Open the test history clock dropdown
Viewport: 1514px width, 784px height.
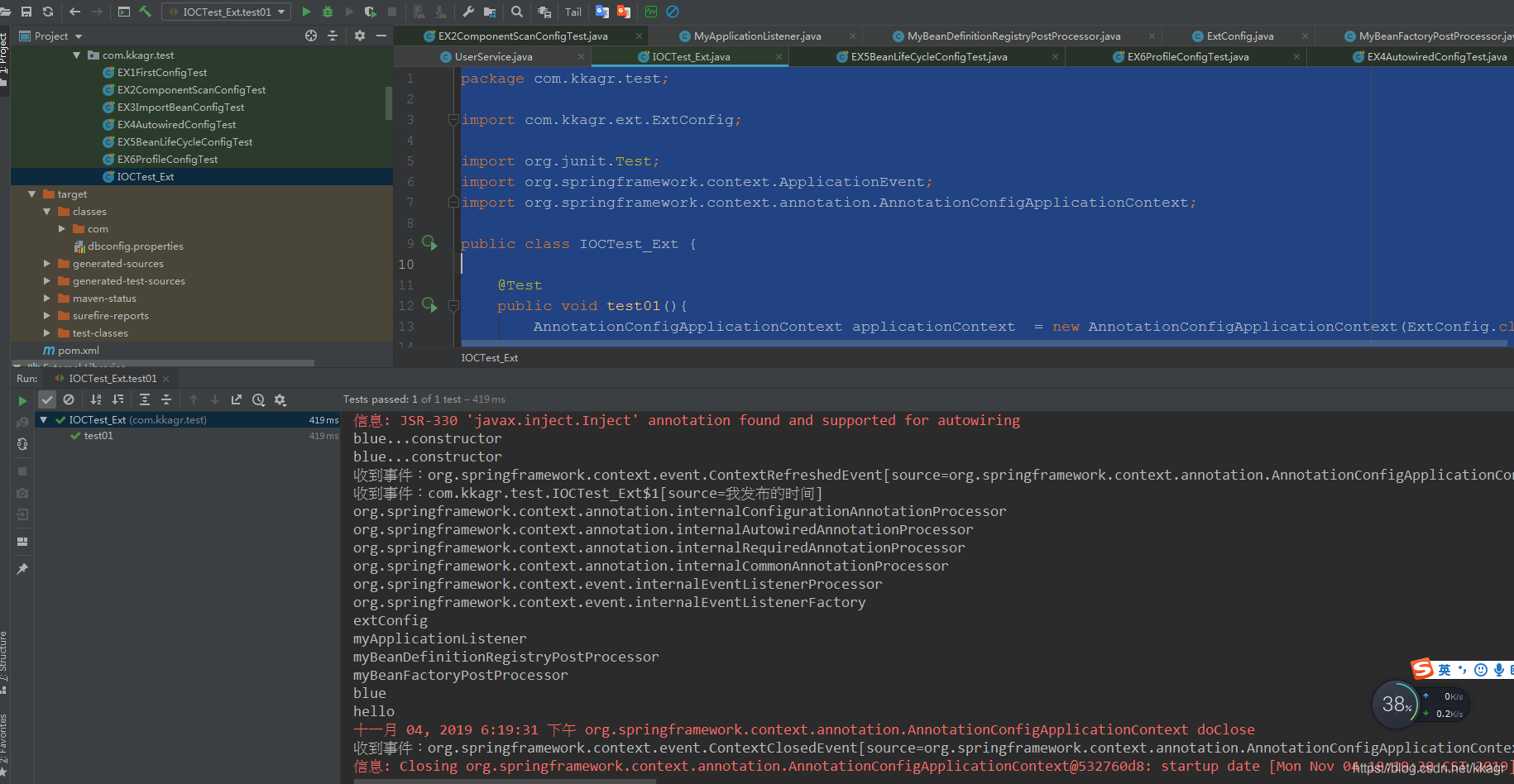point(258,399)
